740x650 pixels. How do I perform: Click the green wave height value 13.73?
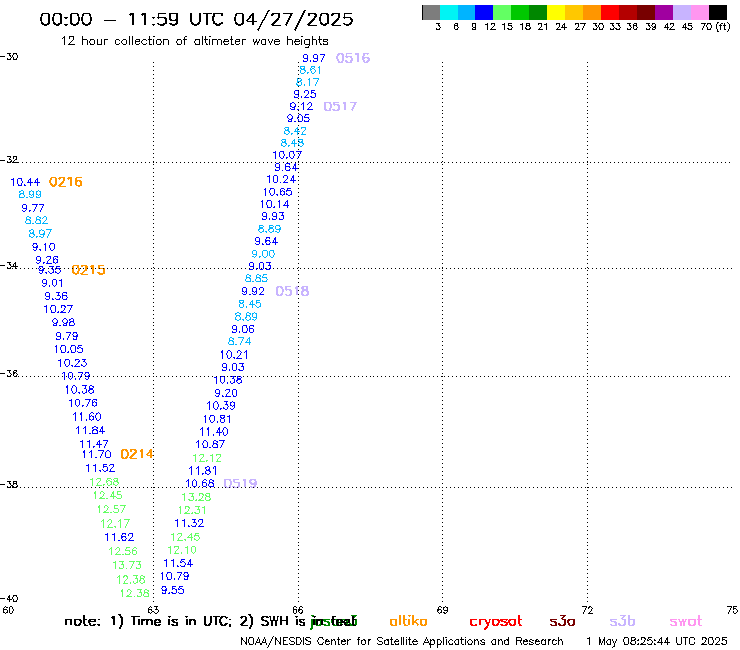coord(127,565)
